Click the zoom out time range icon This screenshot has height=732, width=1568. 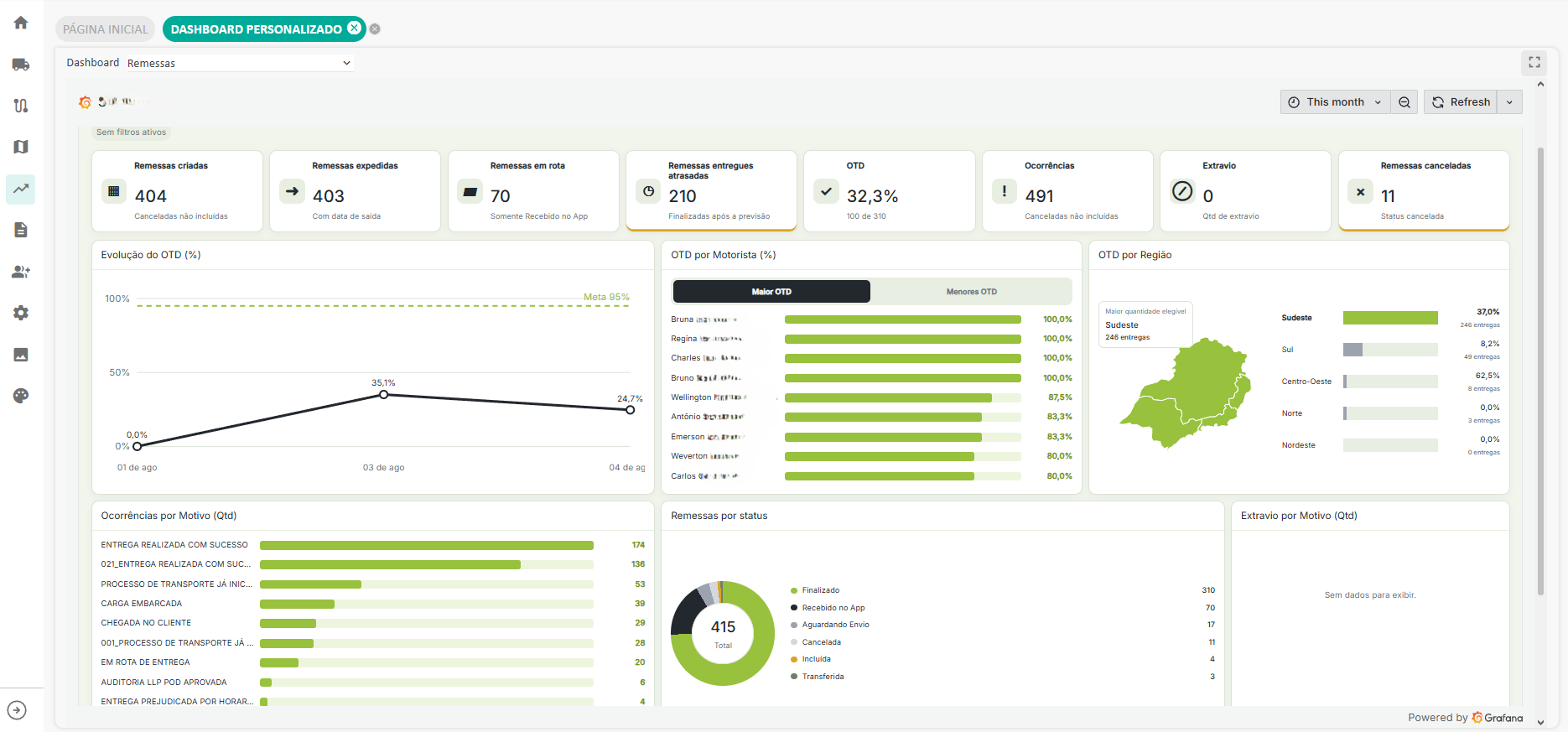(x=1404, y=102)
